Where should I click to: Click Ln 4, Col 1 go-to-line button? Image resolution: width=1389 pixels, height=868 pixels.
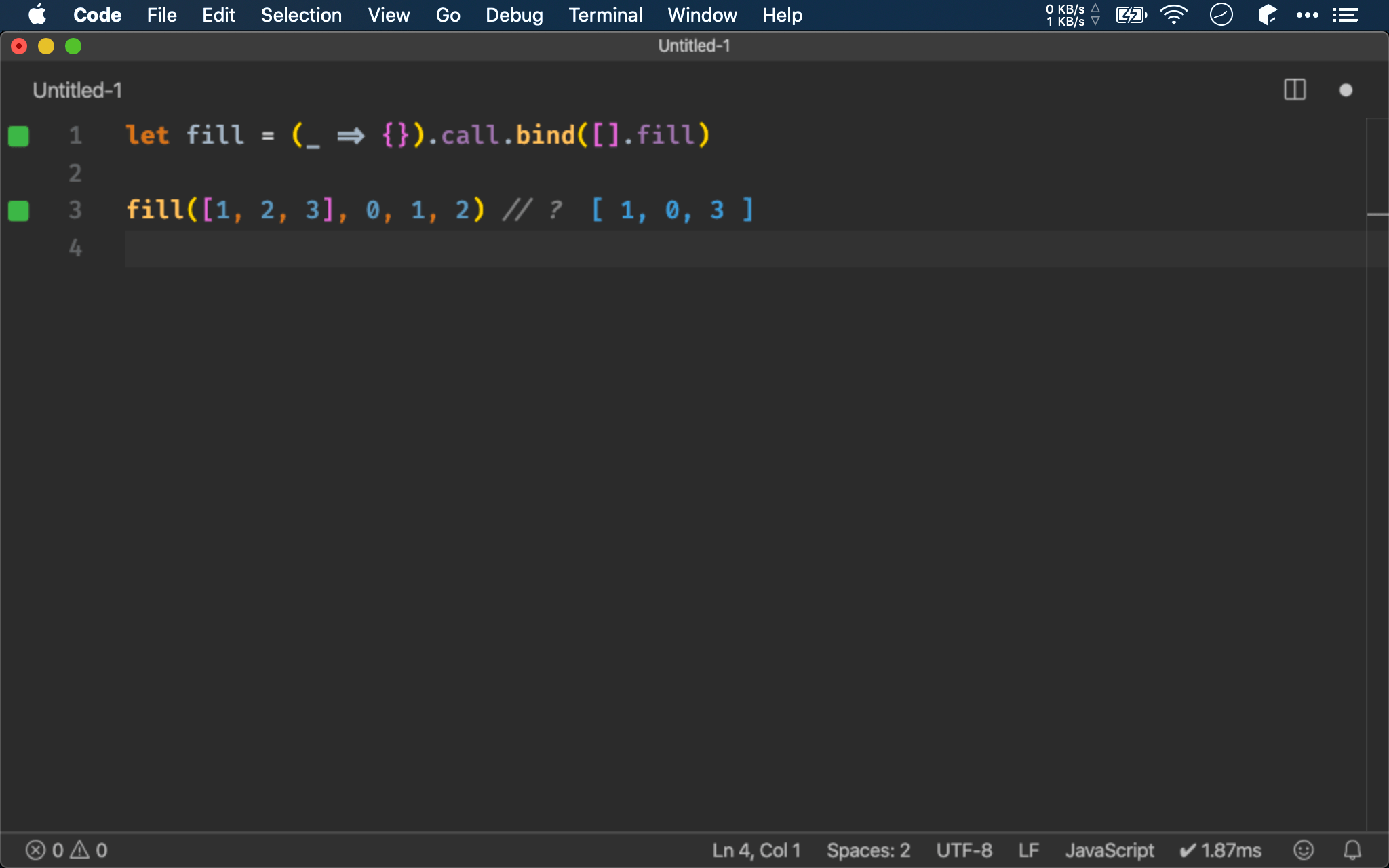click(x=756, y=850)
